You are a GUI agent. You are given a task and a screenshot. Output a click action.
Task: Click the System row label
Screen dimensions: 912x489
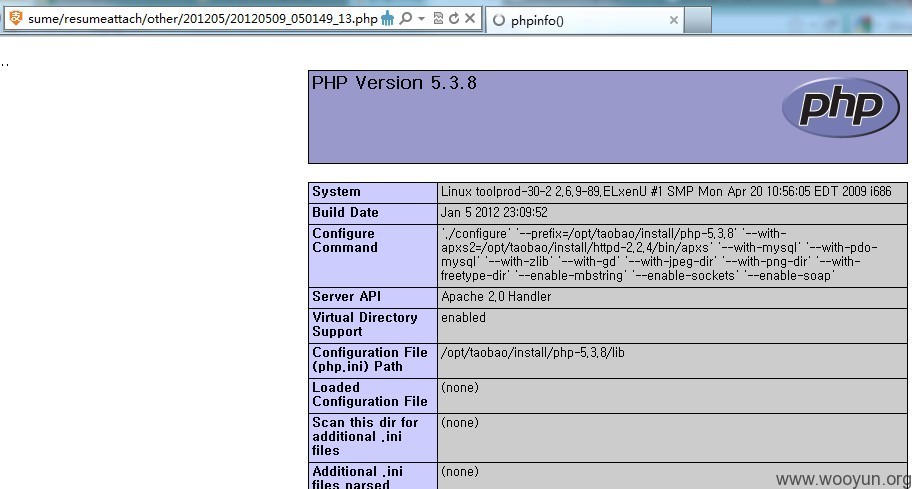[336, 192]
